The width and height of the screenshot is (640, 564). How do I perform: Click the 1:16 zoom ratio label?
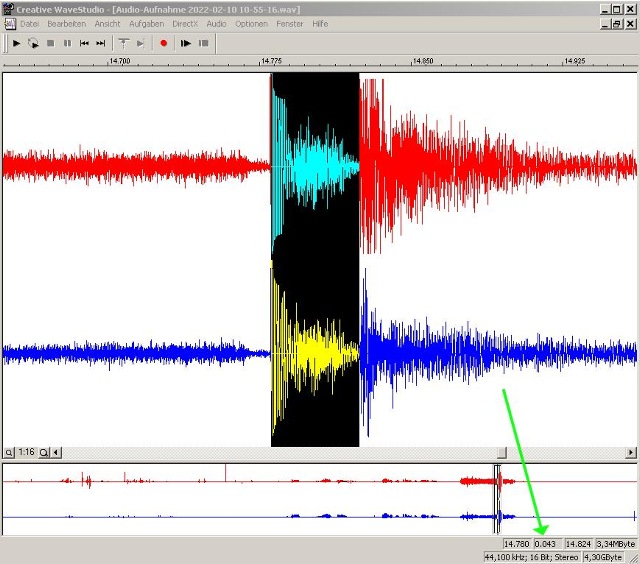point(27,452)
